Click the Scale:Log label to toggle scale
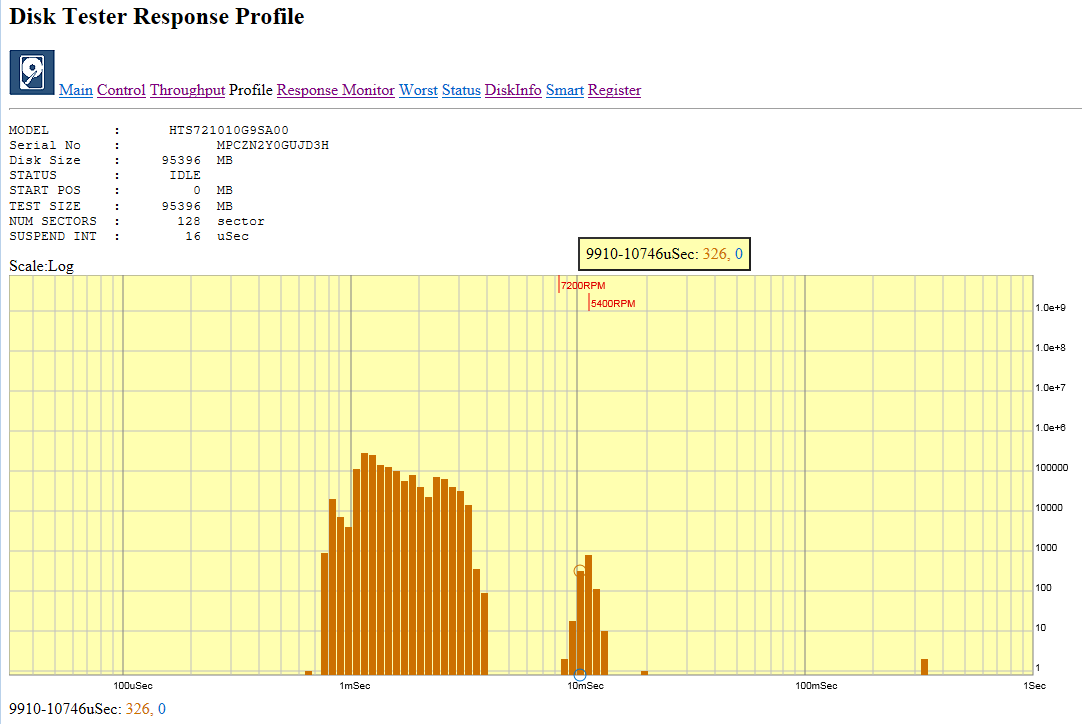1082x724 pixels. [x=41, y=266]
